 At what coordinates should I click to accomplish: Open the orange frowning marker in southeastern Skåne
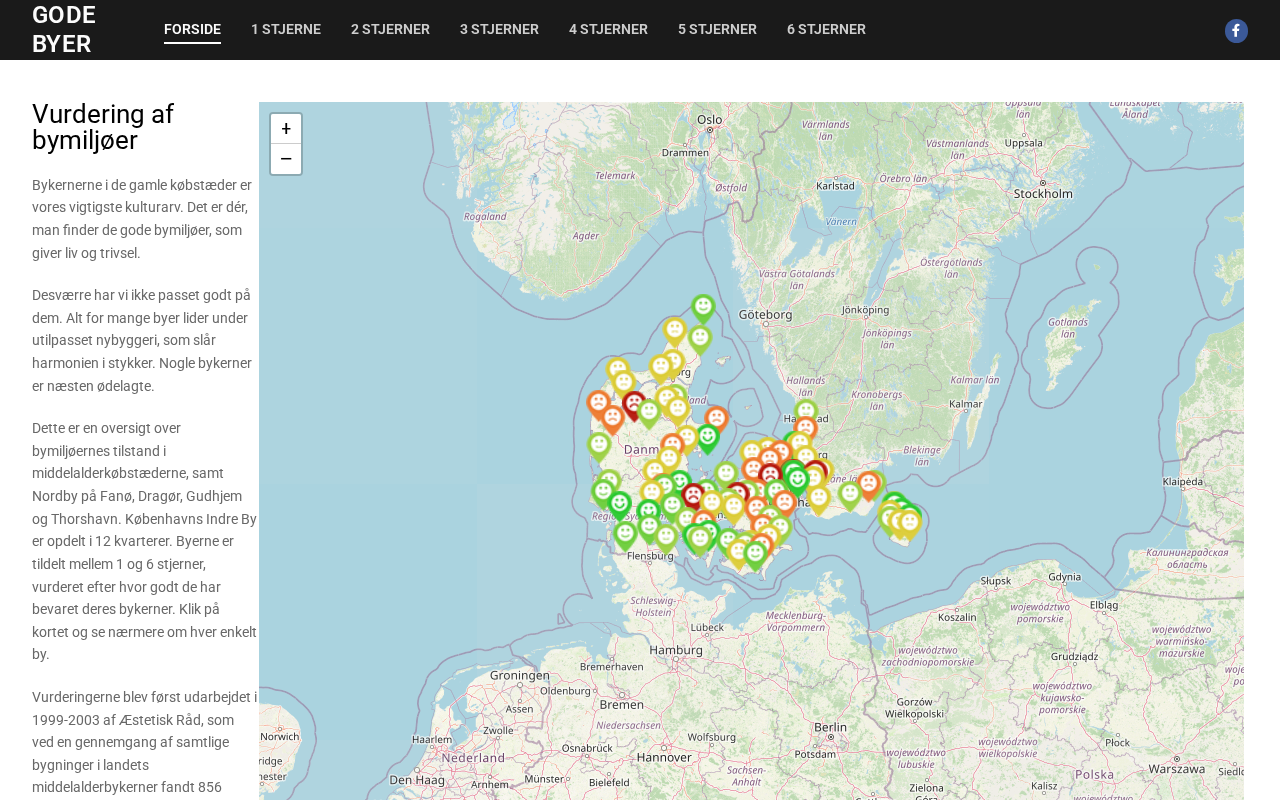coord(869,484)
